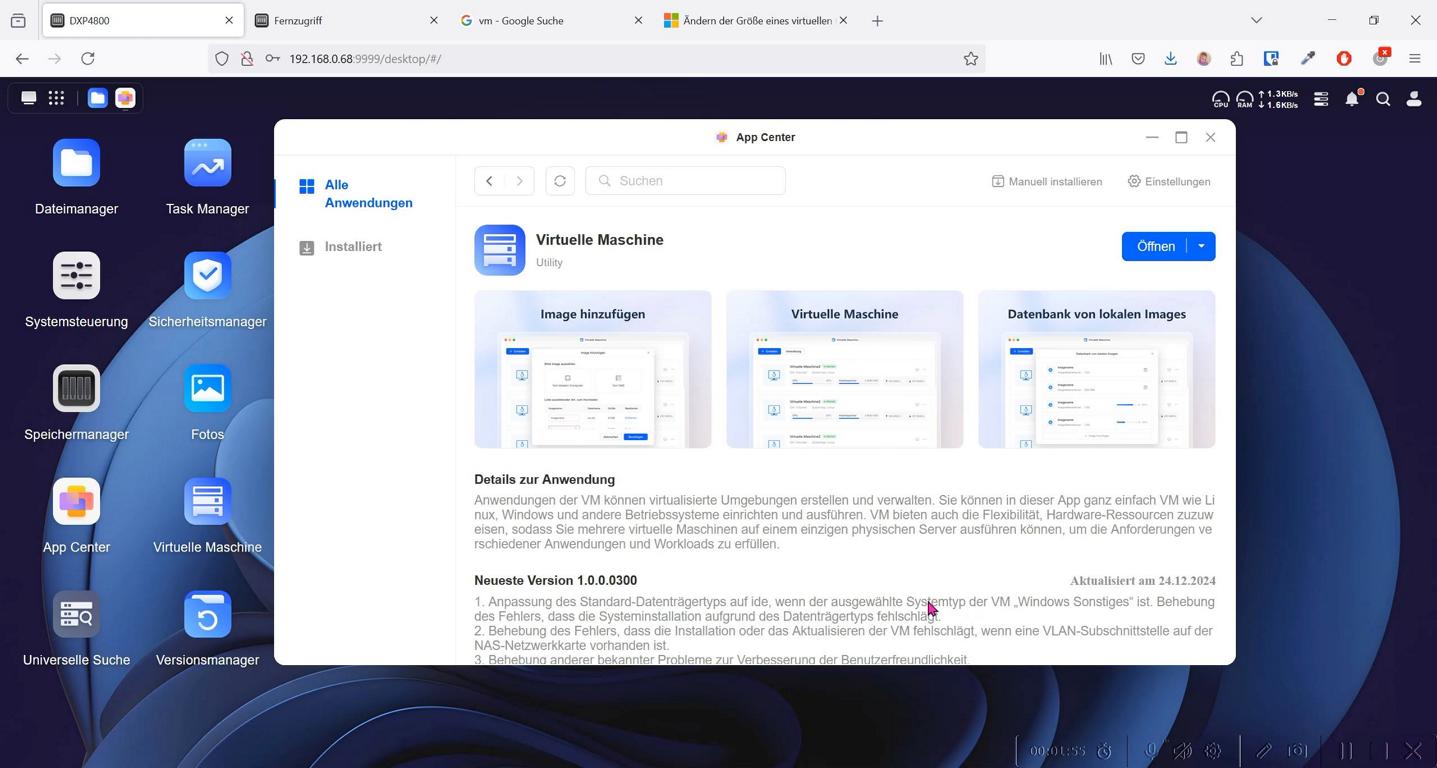The image size is (1437, 768).
Task: Pause the screen recording
Action: [1346, 750]
